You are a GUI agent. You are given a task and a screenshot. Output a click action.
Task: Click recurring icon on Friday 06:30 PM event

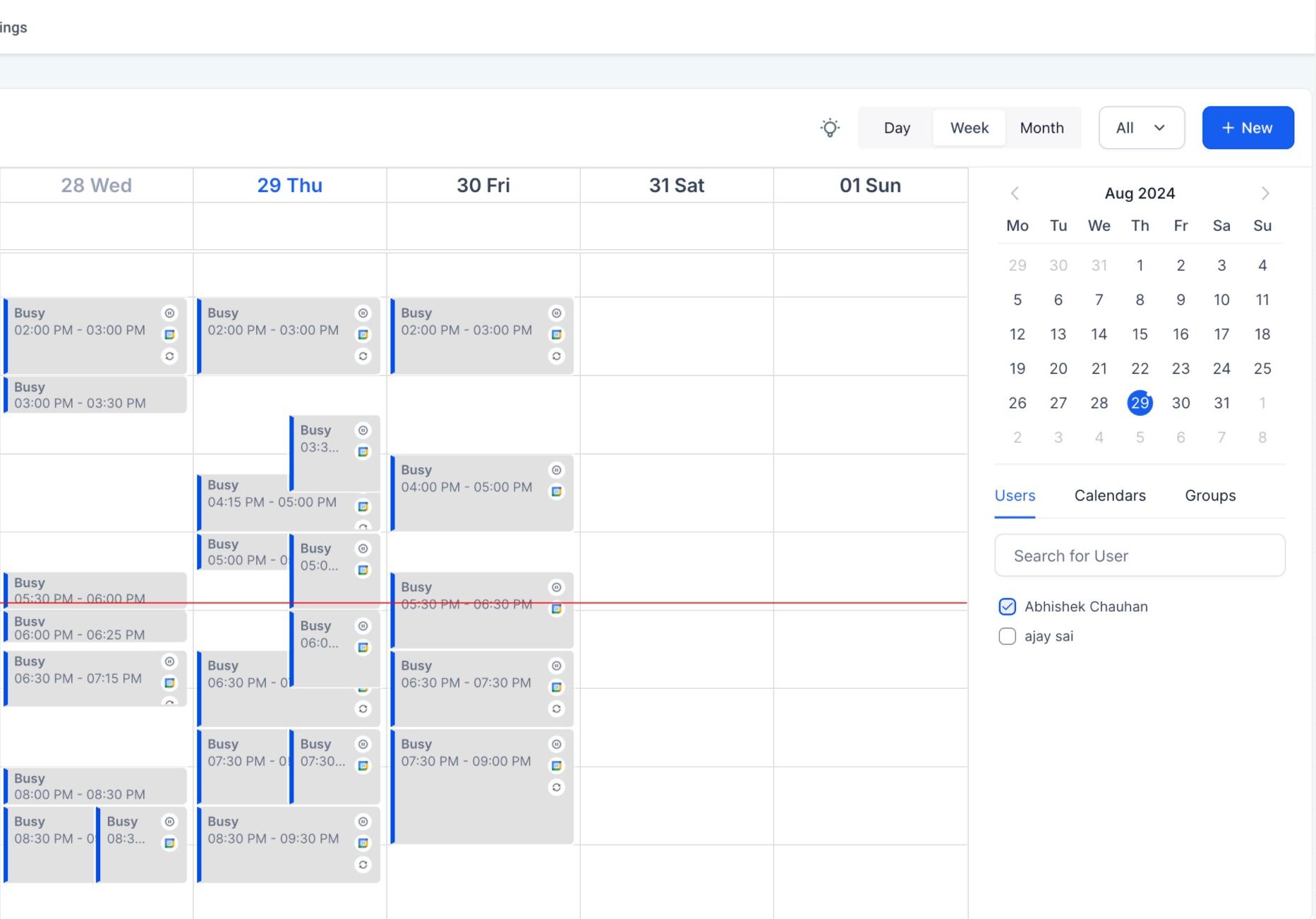click(557, 709)
